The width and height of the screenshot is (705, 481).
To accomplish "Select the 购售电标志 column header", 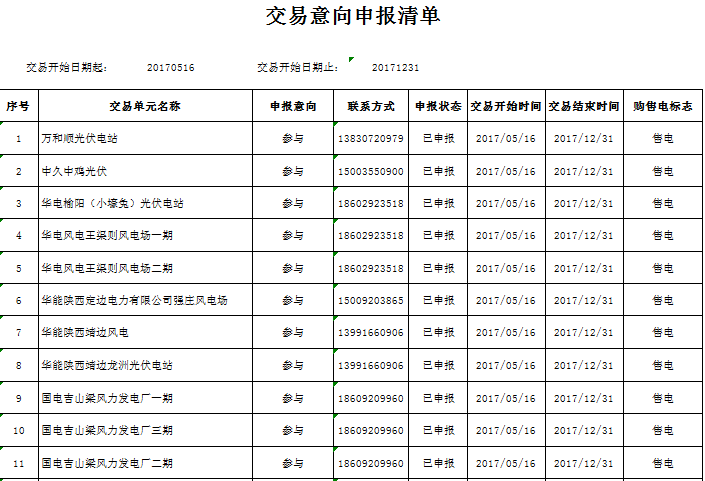I will (x=663, y=106).
